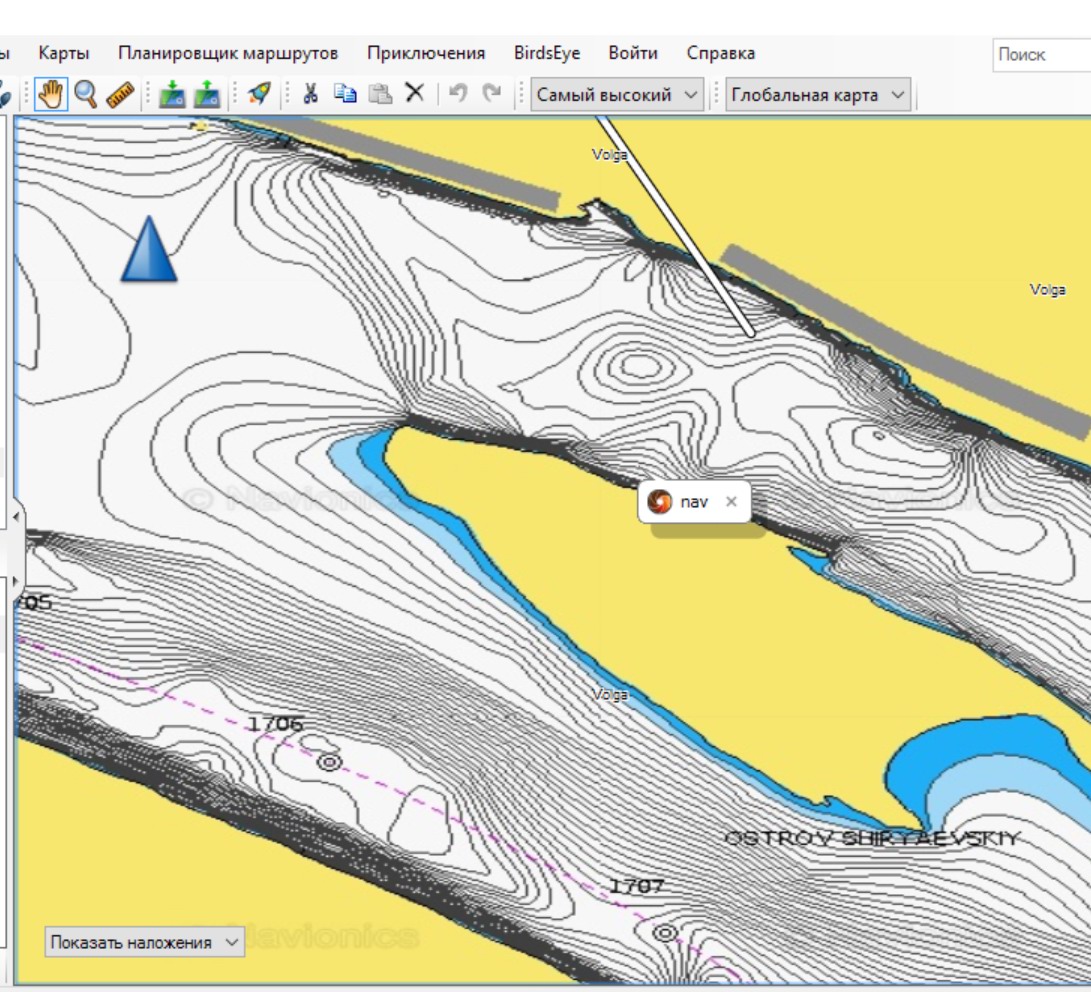The width and height of the screenshot is (1091, 992).
Task: Click the Copy icon in toolbar
Action: pyautogui.click(x=345, y=94)
